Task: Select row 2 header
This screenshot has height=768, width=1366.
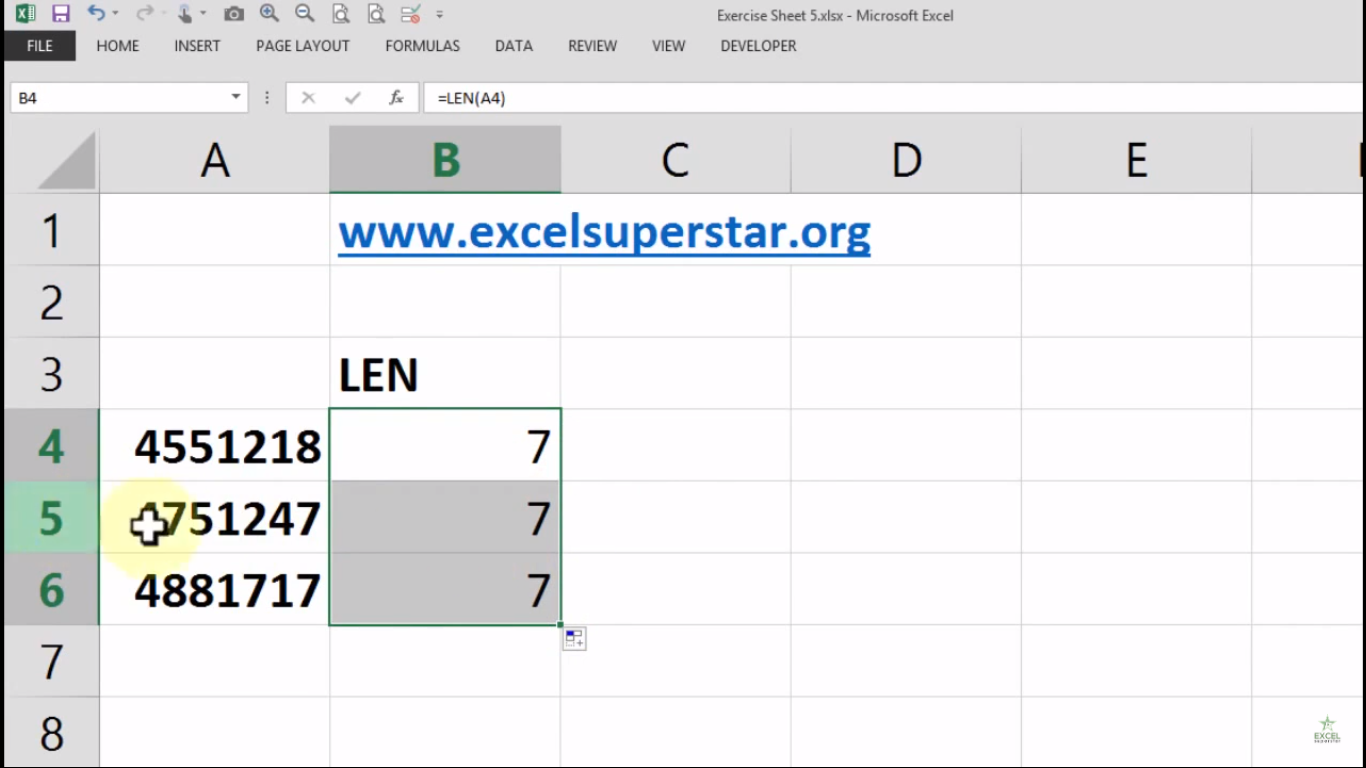Action: tap(52, 302)
